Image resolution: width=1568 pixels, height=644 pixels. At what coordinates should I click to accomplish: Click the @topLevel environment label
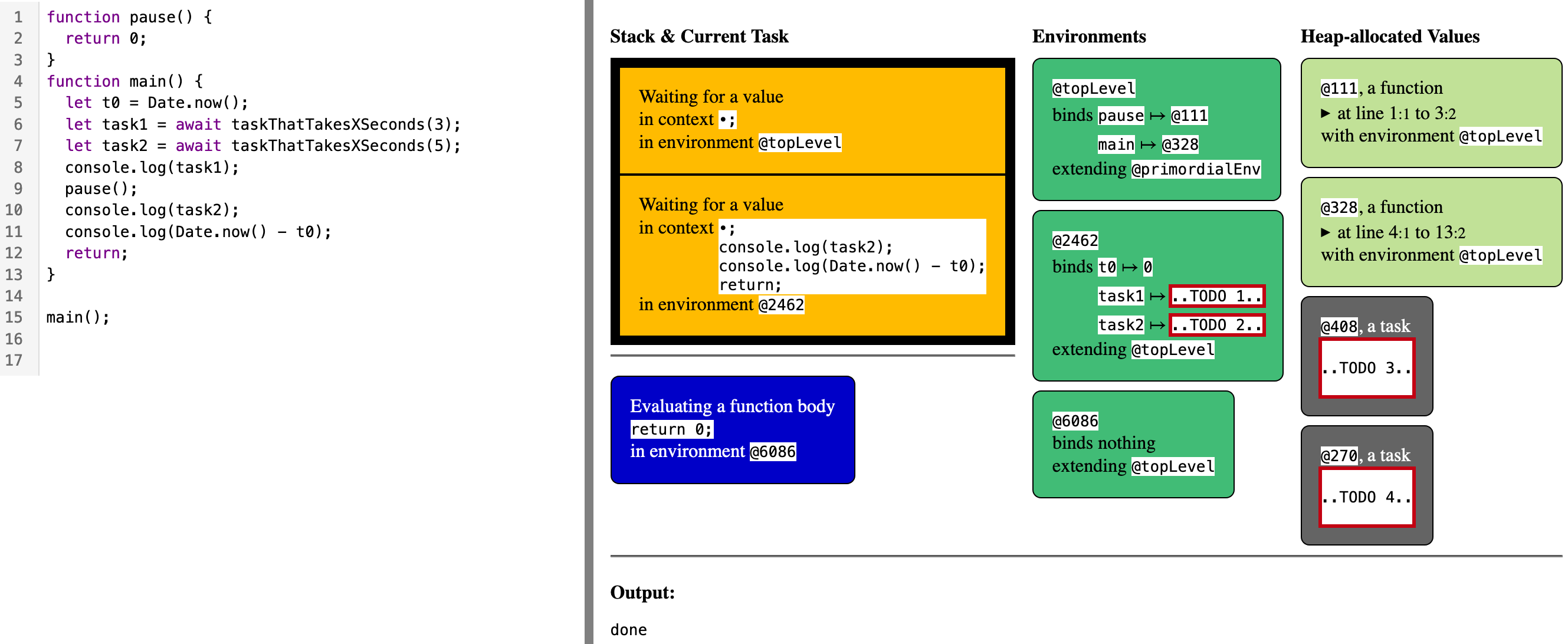1093,89
